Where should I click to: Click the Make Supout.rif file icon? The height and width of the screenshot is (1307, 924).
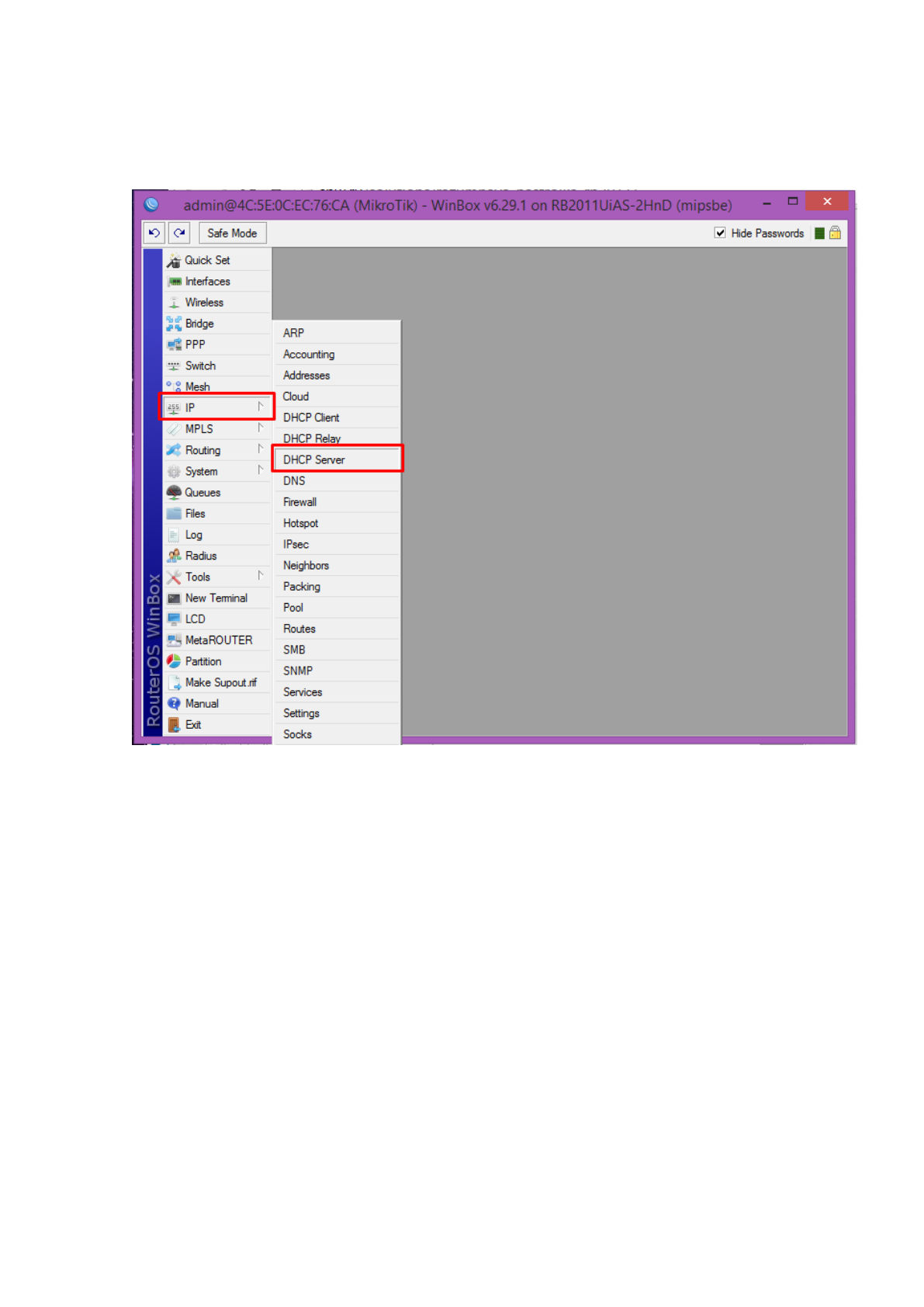click(174, 683)
